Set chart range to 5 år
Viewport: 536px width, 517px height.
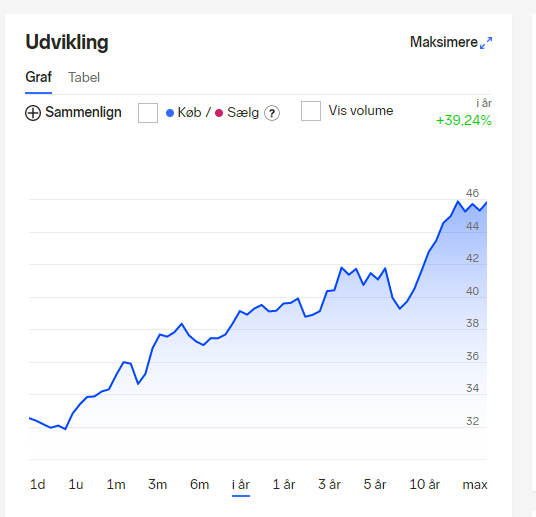click(x=375, y=485)
